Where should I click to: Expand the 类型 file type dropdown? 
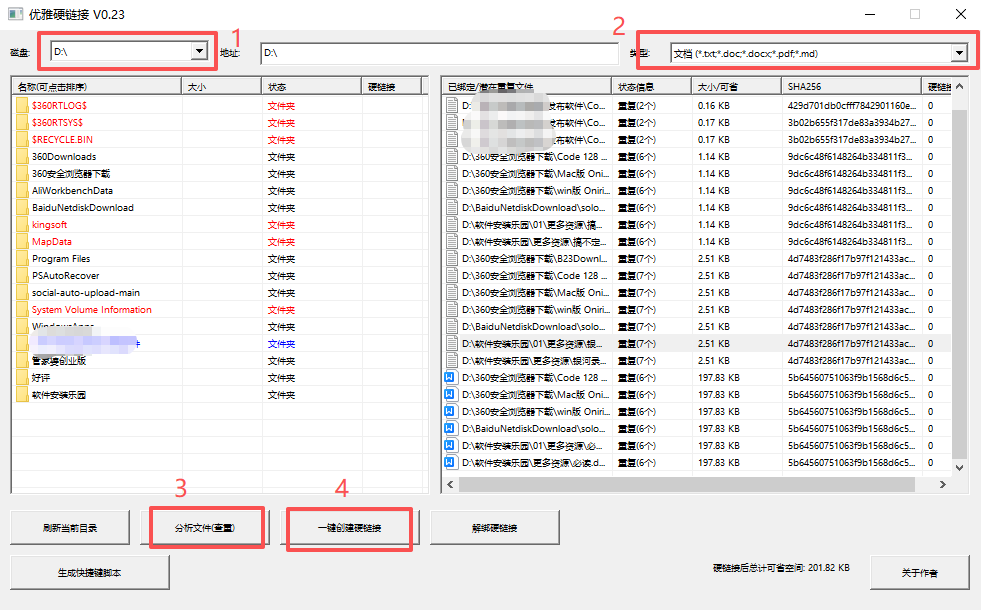point(958,53)
